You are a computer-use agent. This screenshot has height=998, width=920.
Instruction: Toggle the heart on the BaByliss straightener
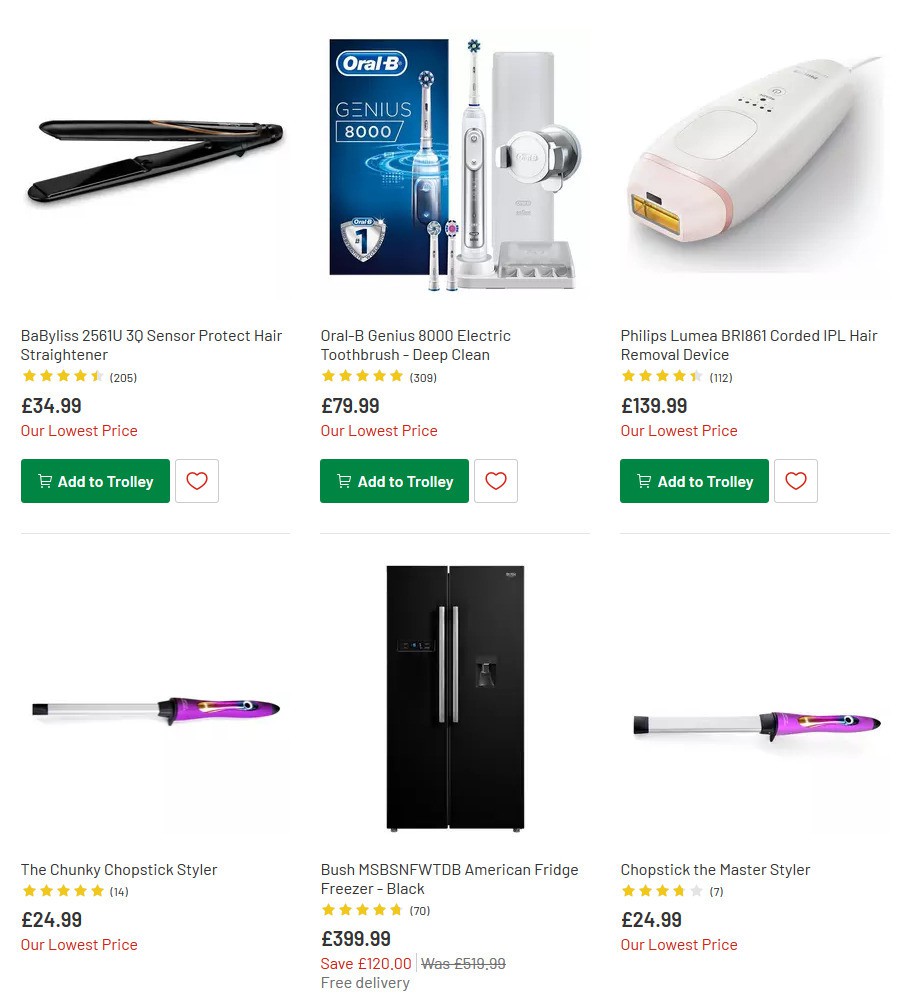click(x=196, y=481)
